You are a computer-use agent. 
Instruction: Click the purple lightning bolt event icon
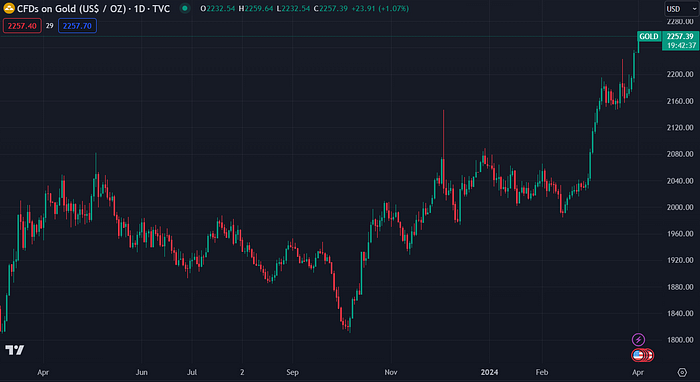[638, 340]
